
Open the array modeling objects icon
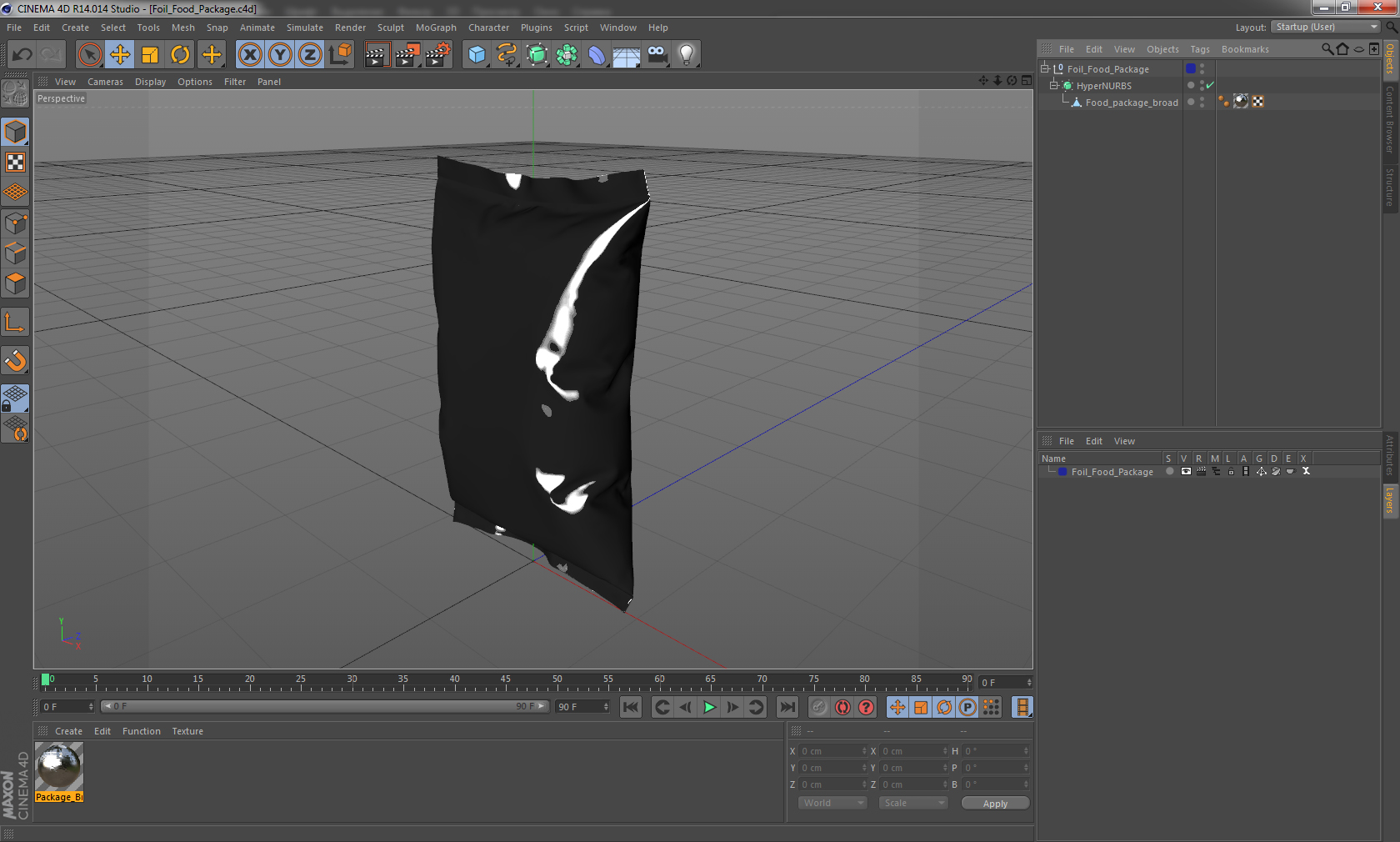(x=567, y=55)
